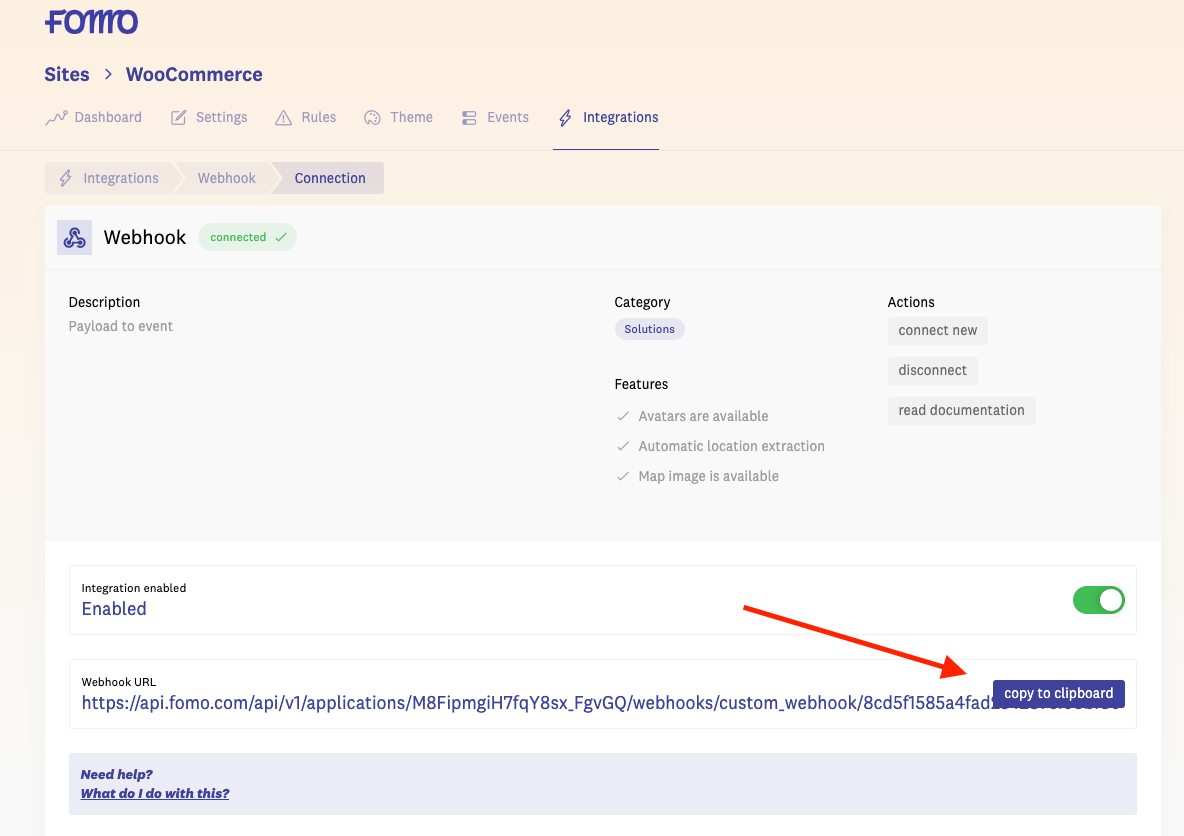
Task: Select the Integrations tab
Action: [x=607, y=117]
